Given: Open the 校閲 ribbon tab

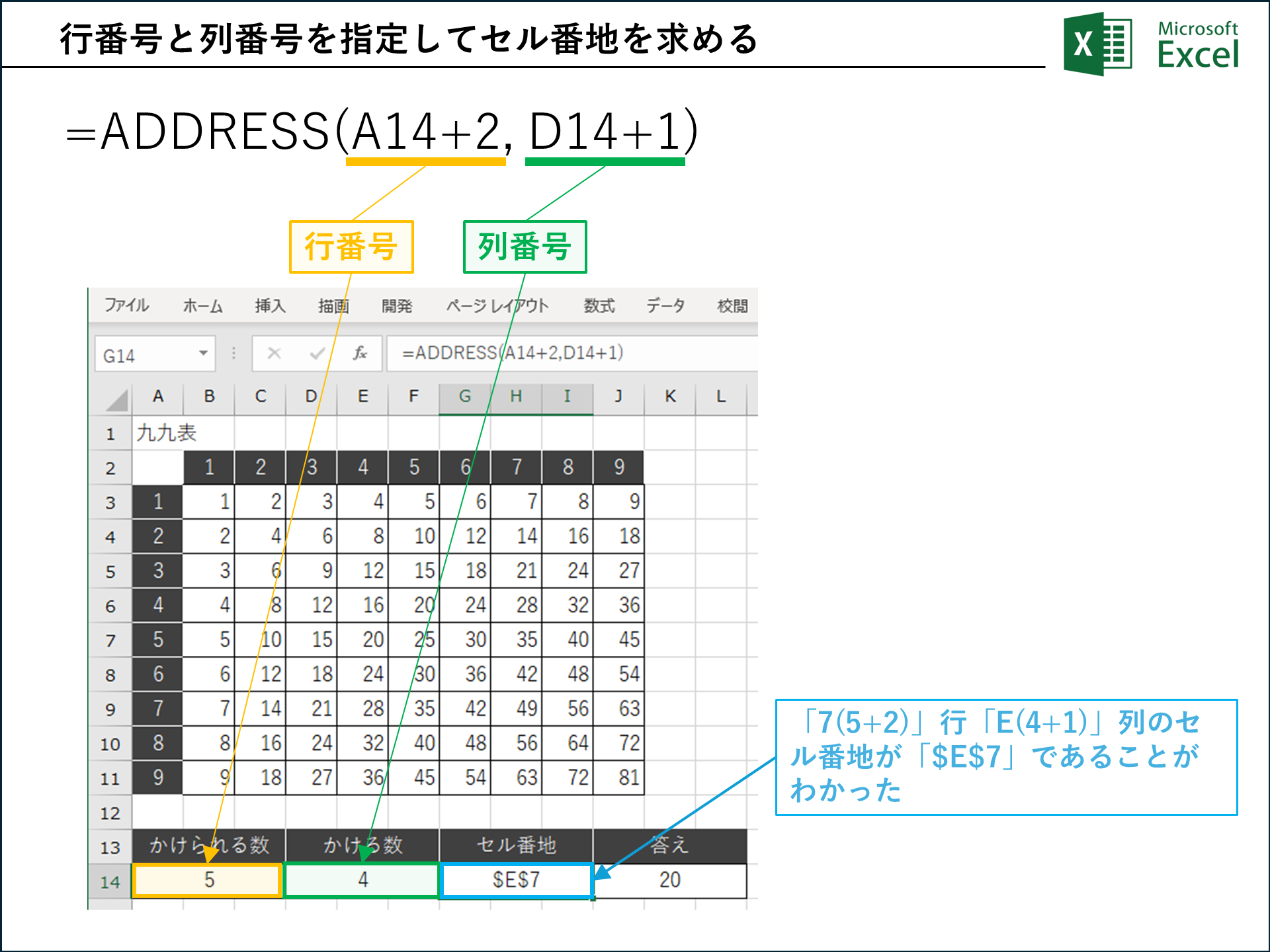Looking at the screenshot, I should (x=732, y=306).
